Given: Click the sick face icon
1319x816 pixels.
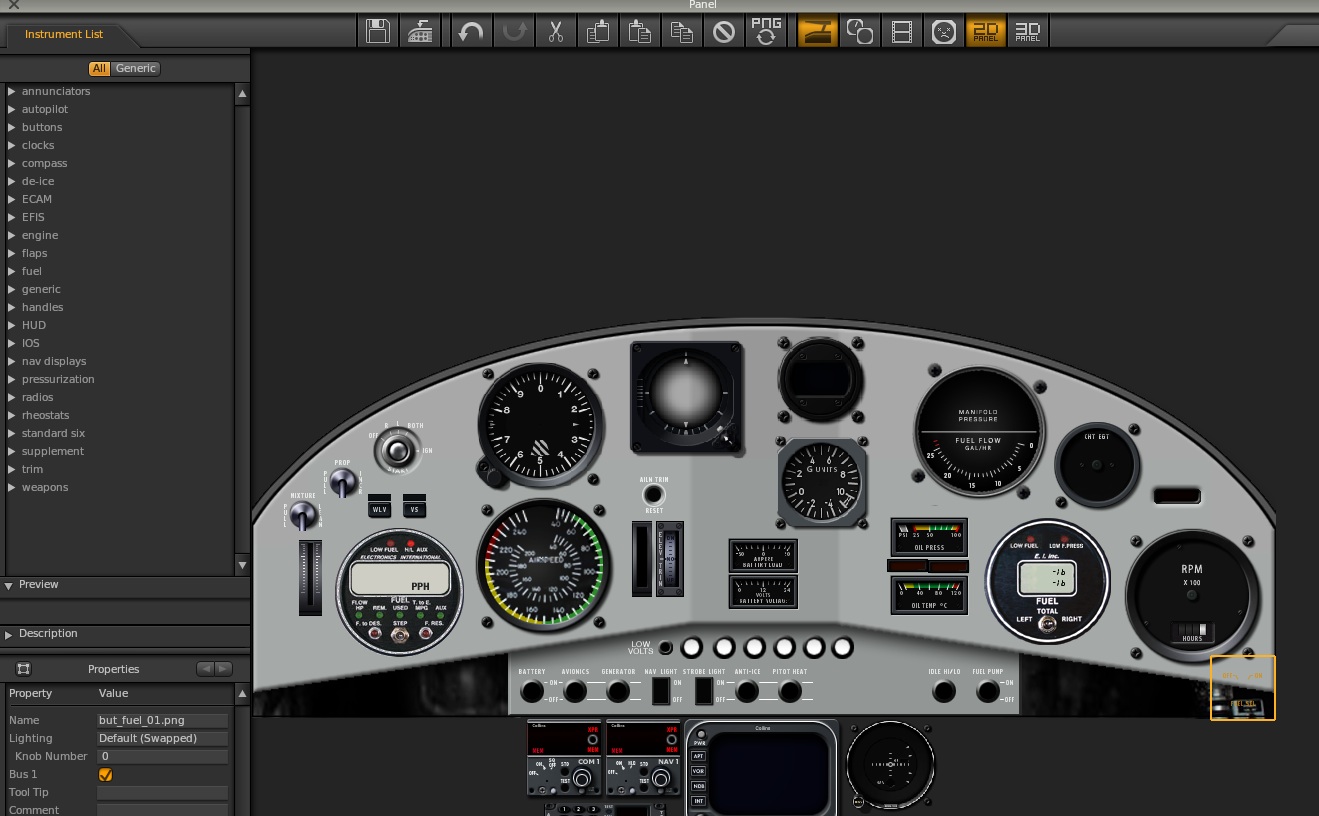Looking at the screenshot, I should point(943,32).
